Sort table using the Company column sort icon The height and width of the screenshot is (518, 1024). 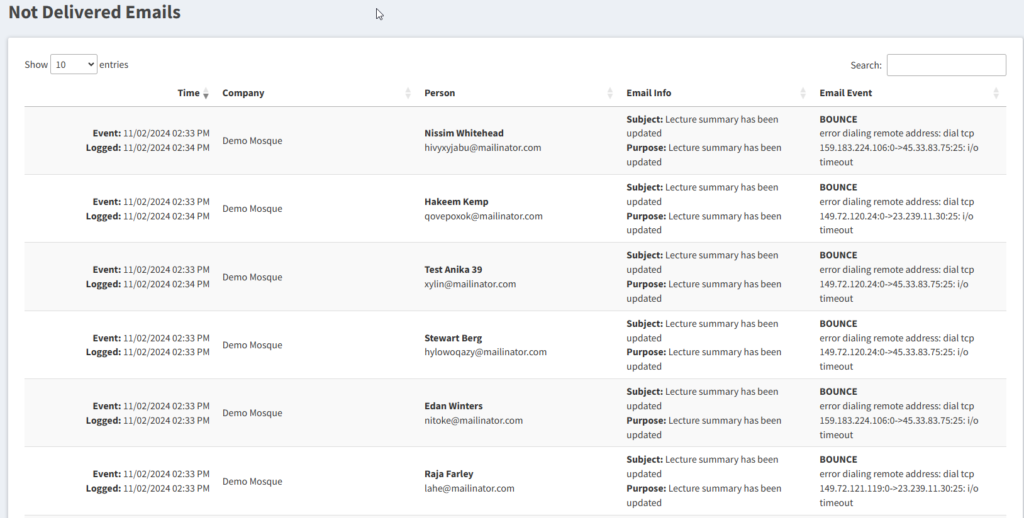(408, 93)
